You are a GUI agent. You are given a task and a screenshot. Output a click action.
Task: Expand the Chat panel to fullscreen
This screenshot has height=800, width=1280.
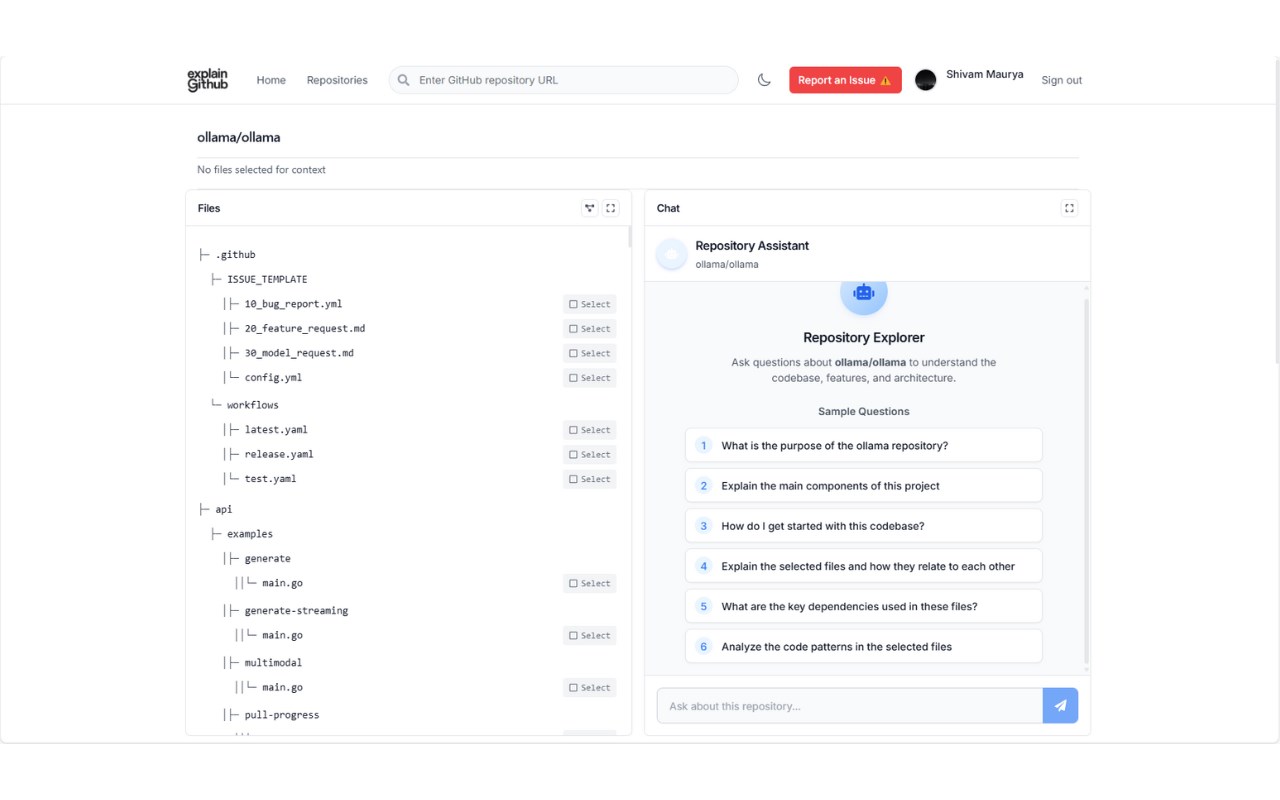tap(1069, 208)
